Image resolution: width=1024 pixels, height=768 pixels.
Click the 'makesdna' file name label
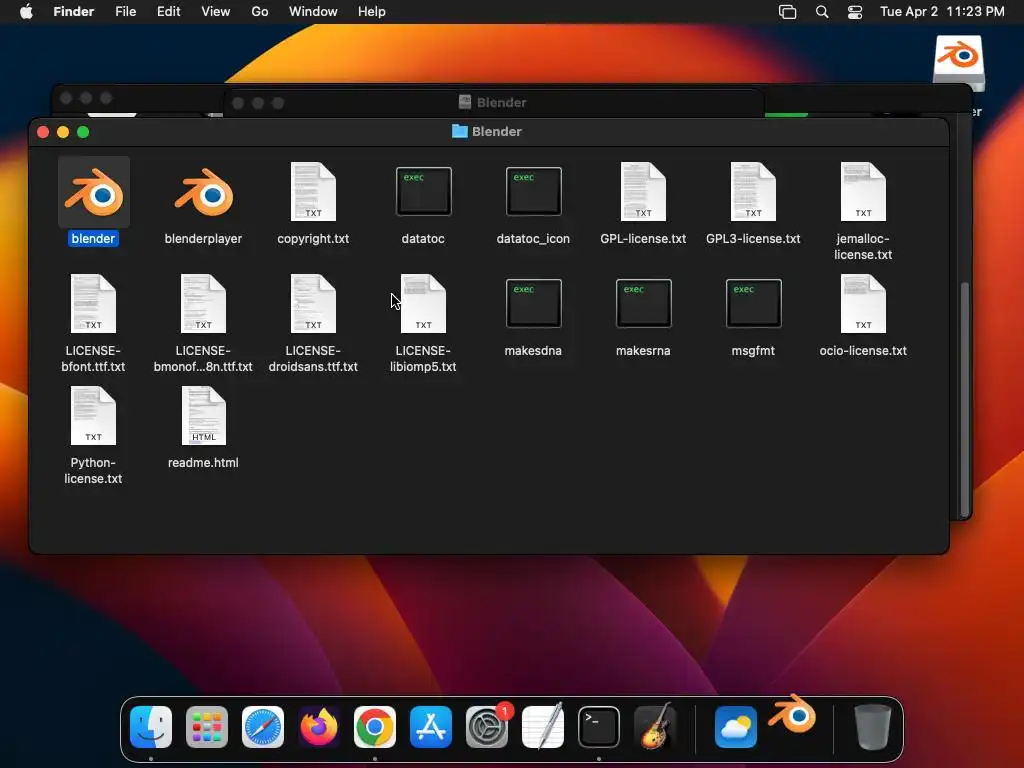(x=533, y=351)
